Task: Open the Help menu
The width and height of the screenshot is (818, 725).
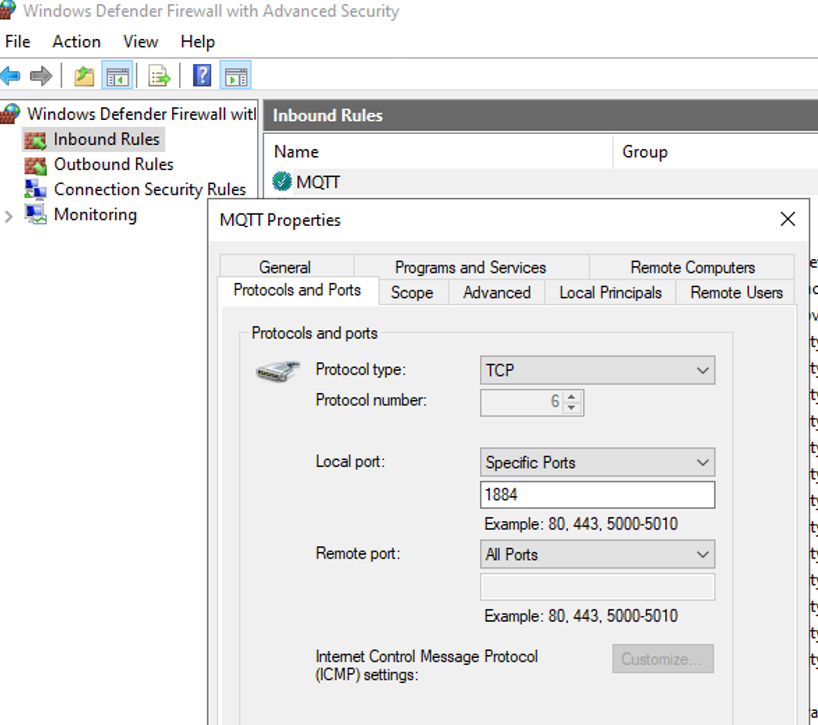Action: click(x=198, y=42)
